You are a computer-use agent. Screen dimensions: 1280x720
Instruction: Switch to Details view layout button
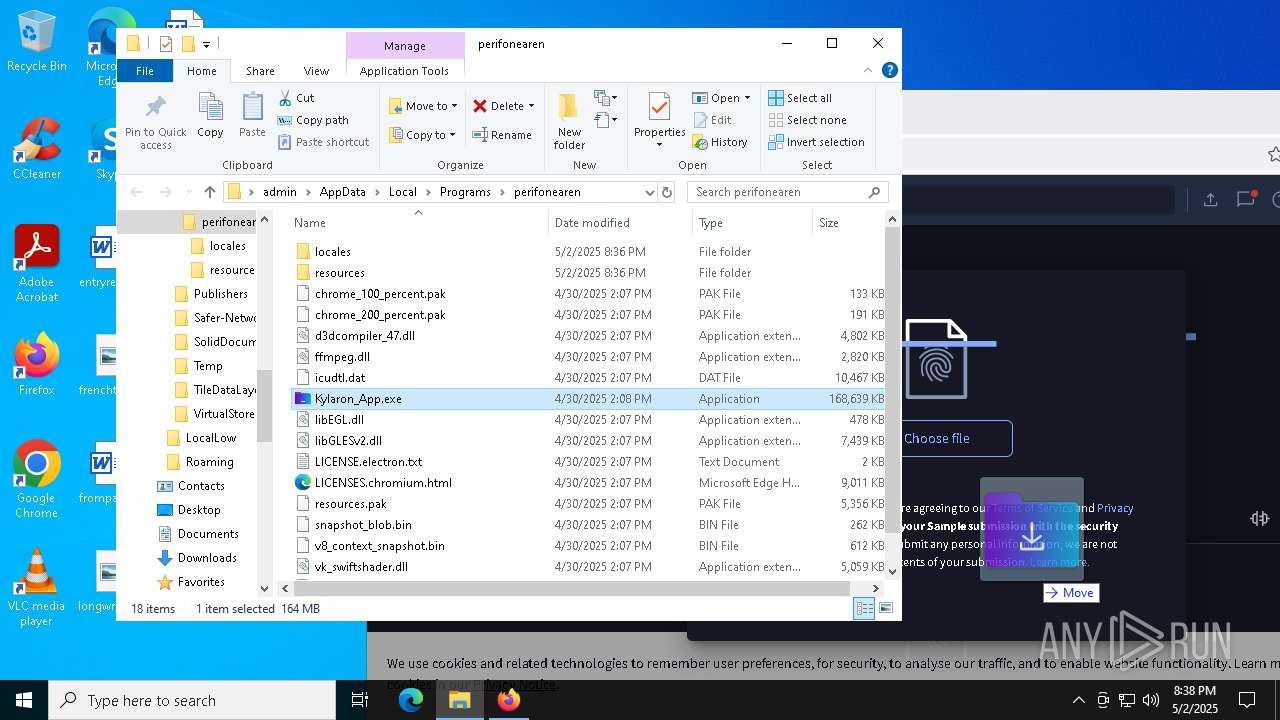pyautogui.click(x=864, y=608)
